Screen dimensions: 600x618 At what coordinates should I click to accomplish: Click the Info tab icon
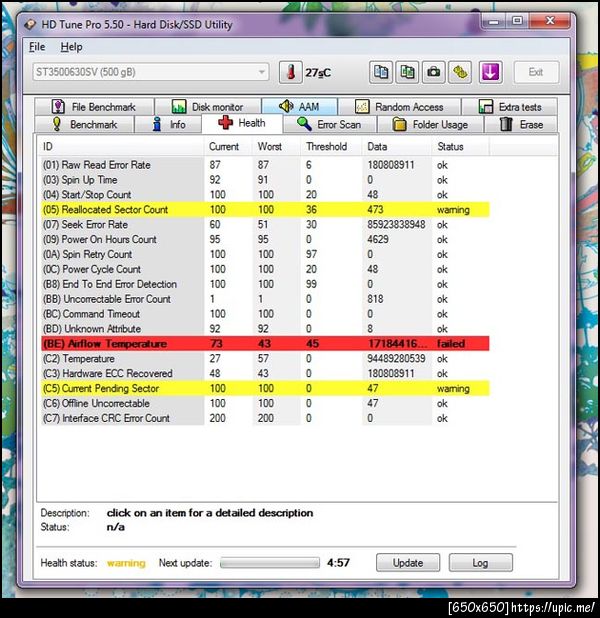coord(157,124)
